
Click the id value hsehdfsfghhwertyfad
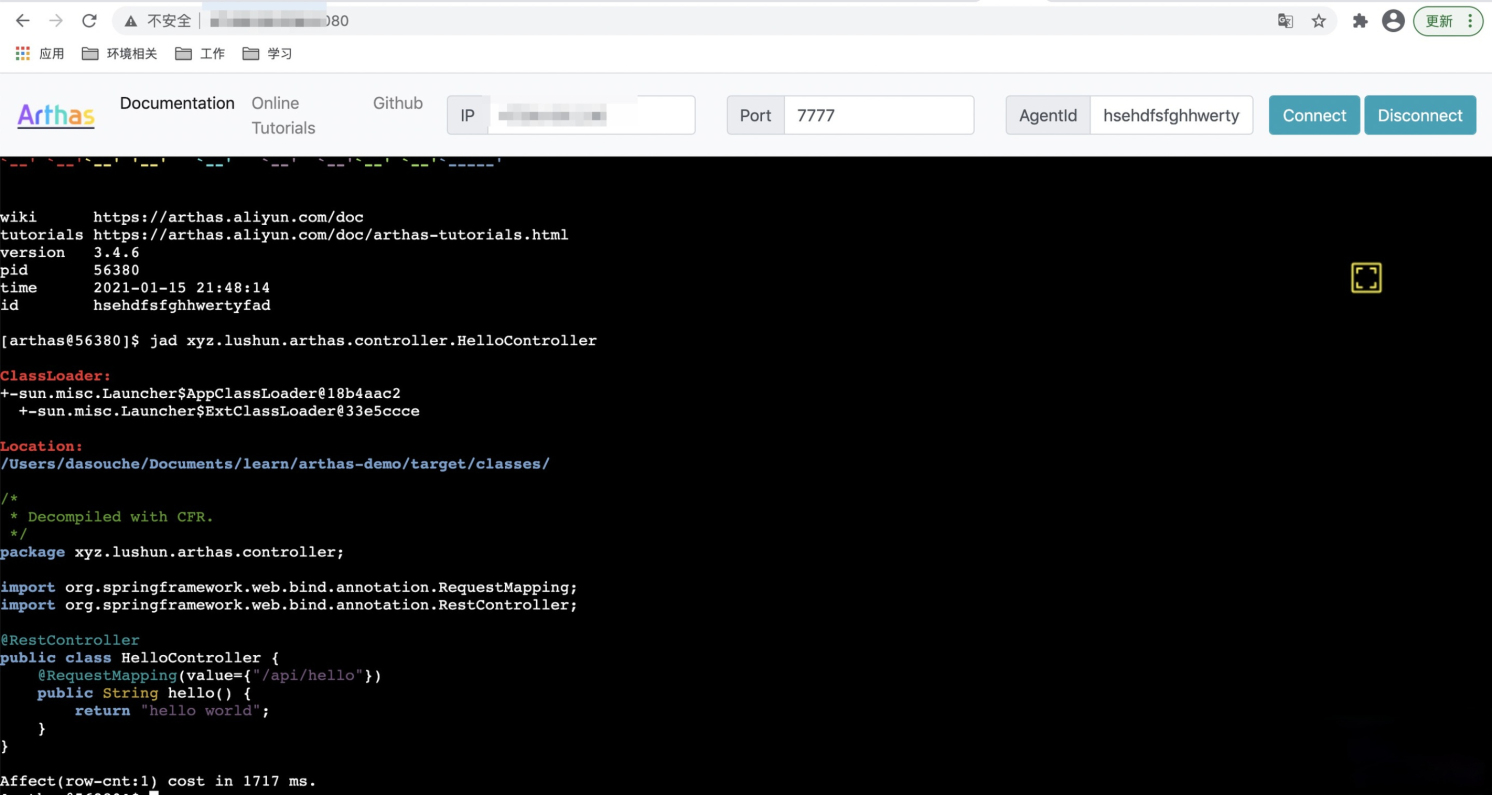[x=182, y=305]
